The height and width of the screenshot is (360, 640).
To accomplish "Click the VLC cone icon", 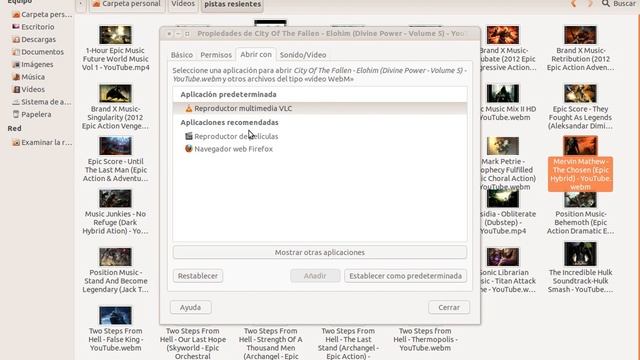I will (189, 109).
